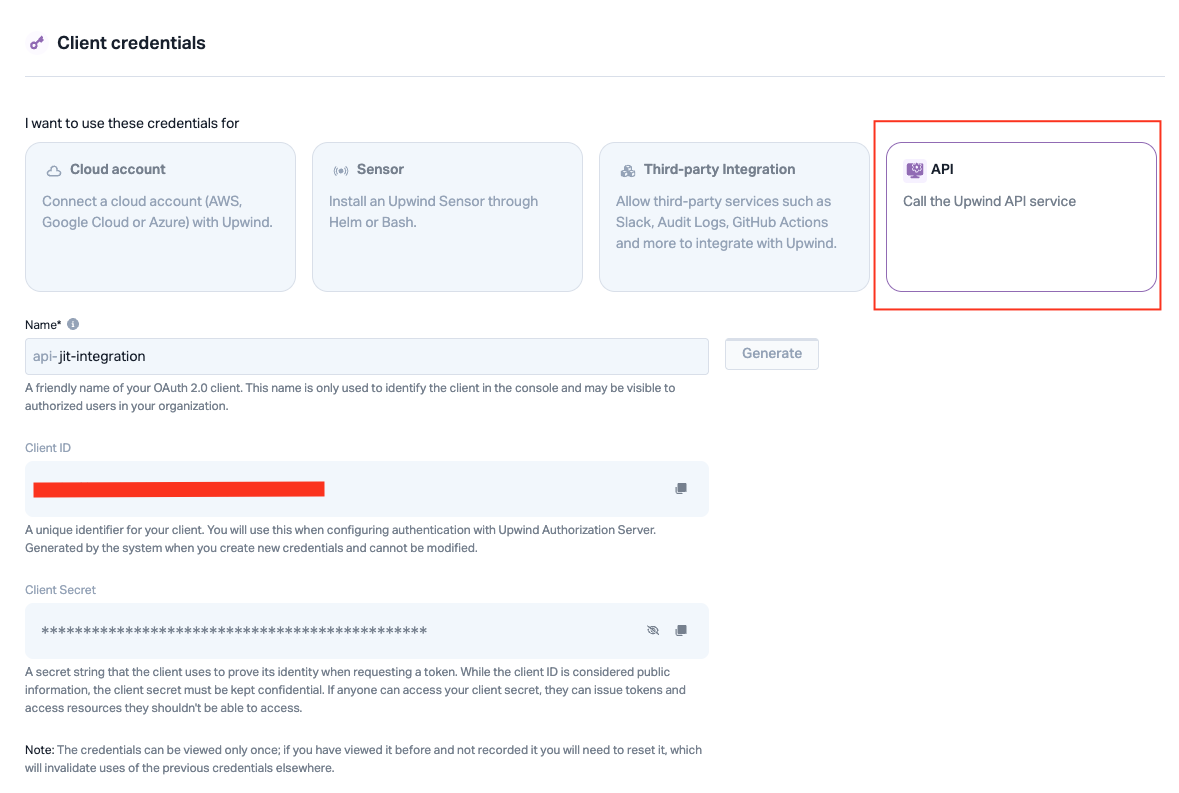
Task: Click the 'Note:' credentials warning text
Action: pyautogui.click(x=363, y=758)
